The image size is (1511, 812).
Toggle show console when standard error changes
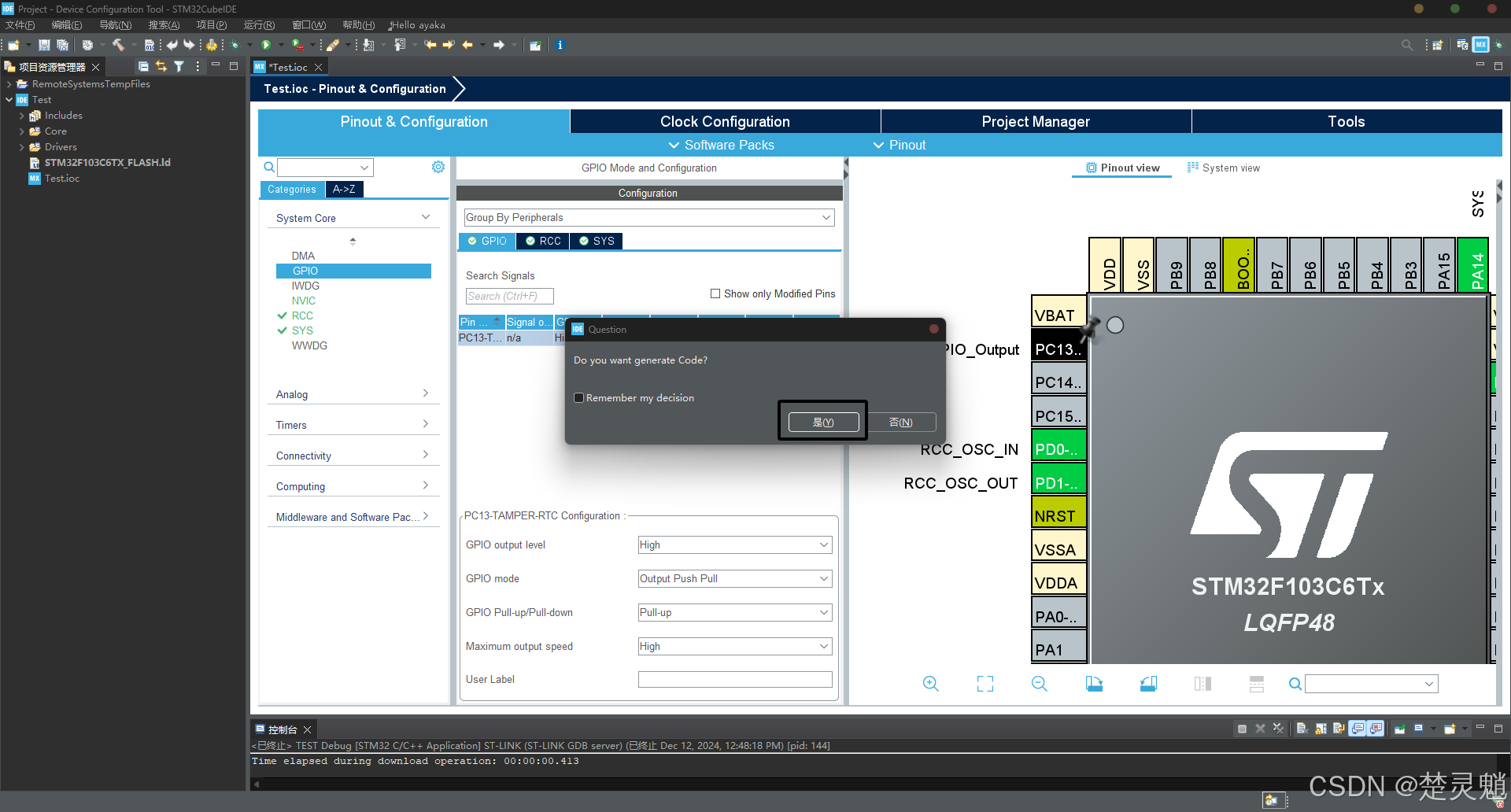click(x=1376, y=729)
